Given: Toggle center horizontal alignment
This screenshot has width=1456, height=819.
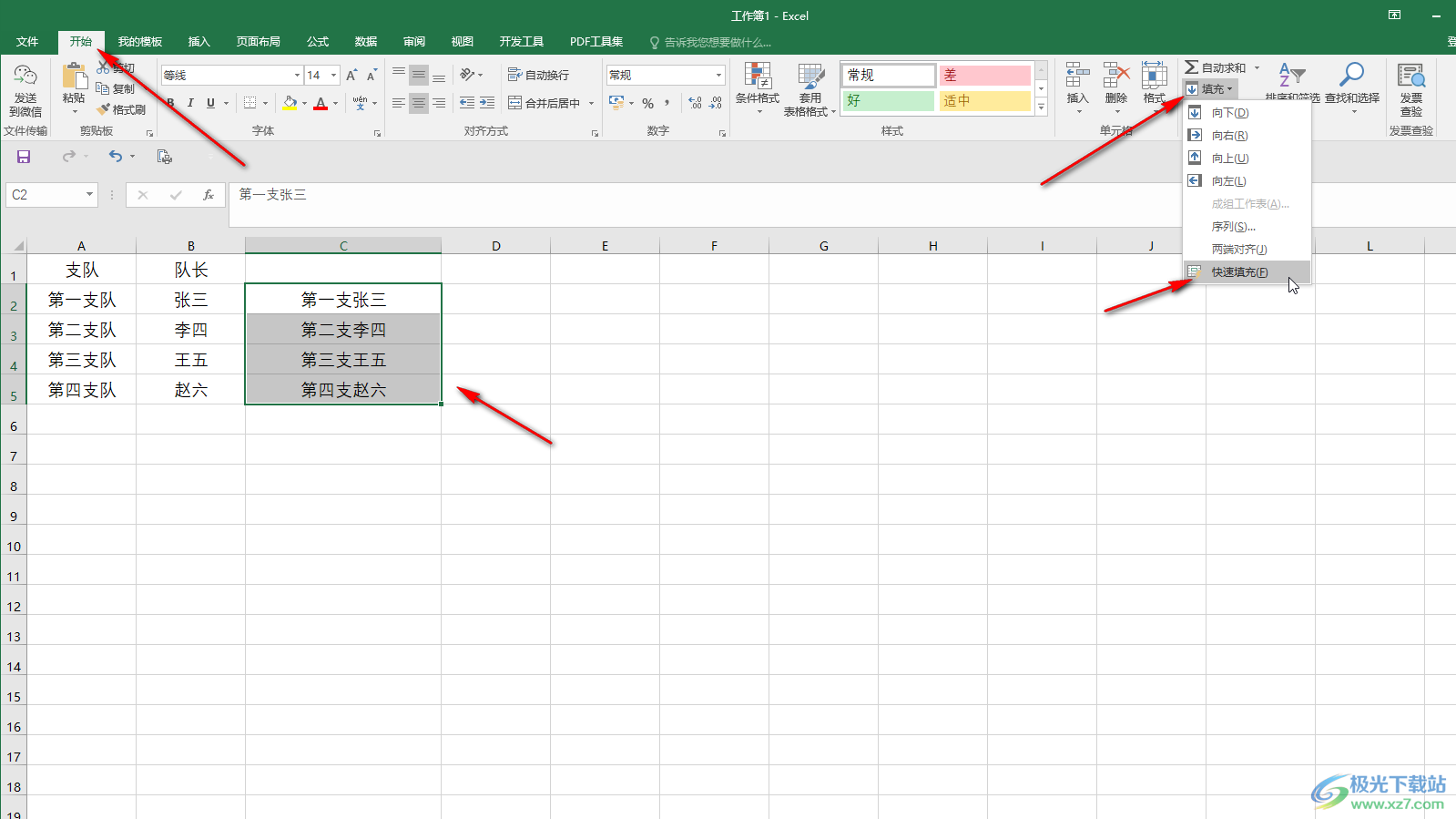Looking at the screenshot, I should 419,103.
